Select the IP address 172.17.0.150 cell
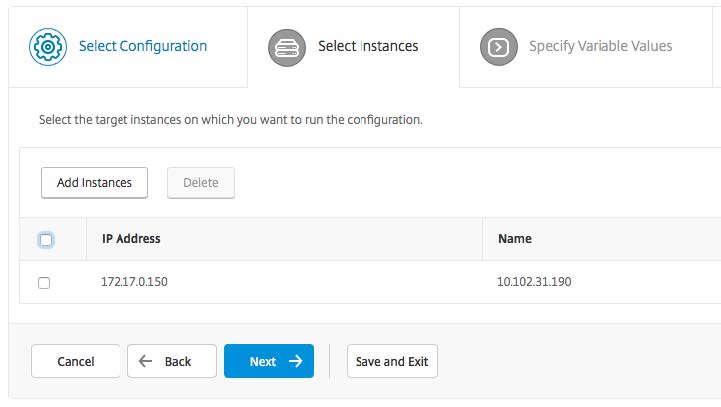 tap(134, 281)
